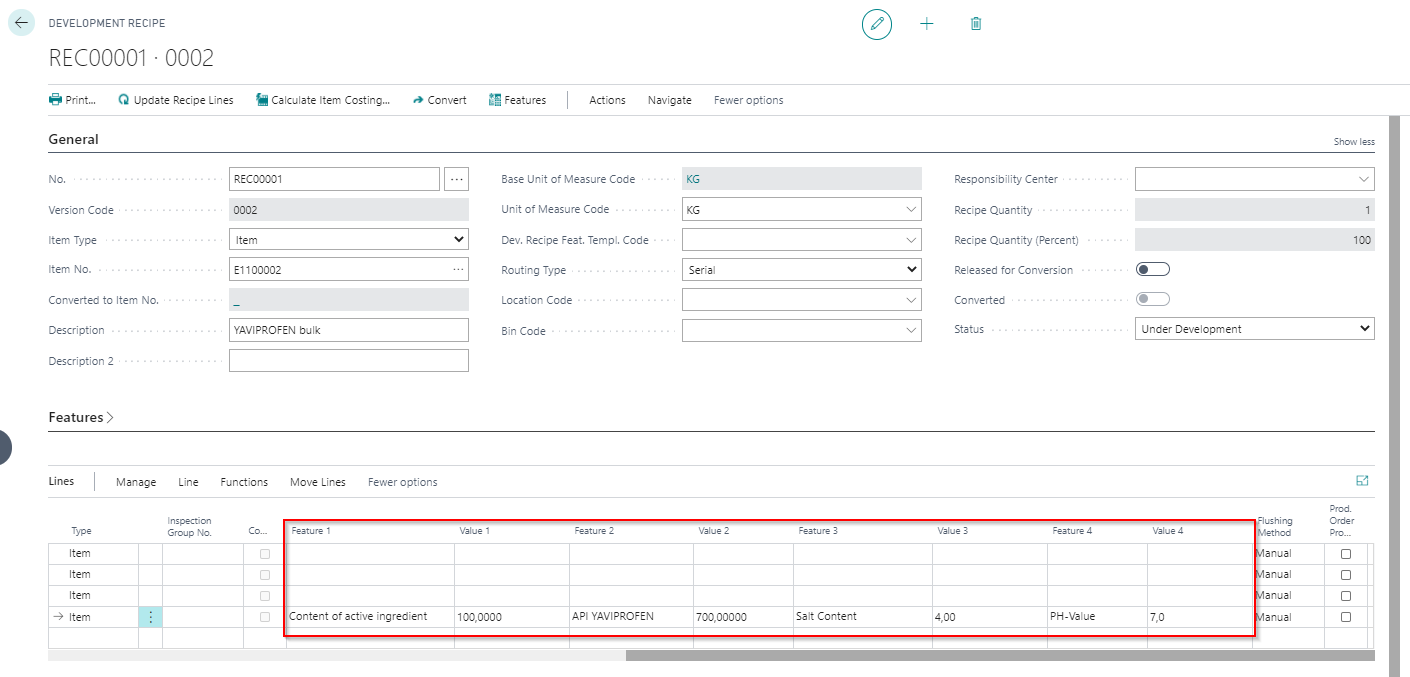Open the Move Lines menu
This screenshot has height=677, width=1410.
(318, 482)
